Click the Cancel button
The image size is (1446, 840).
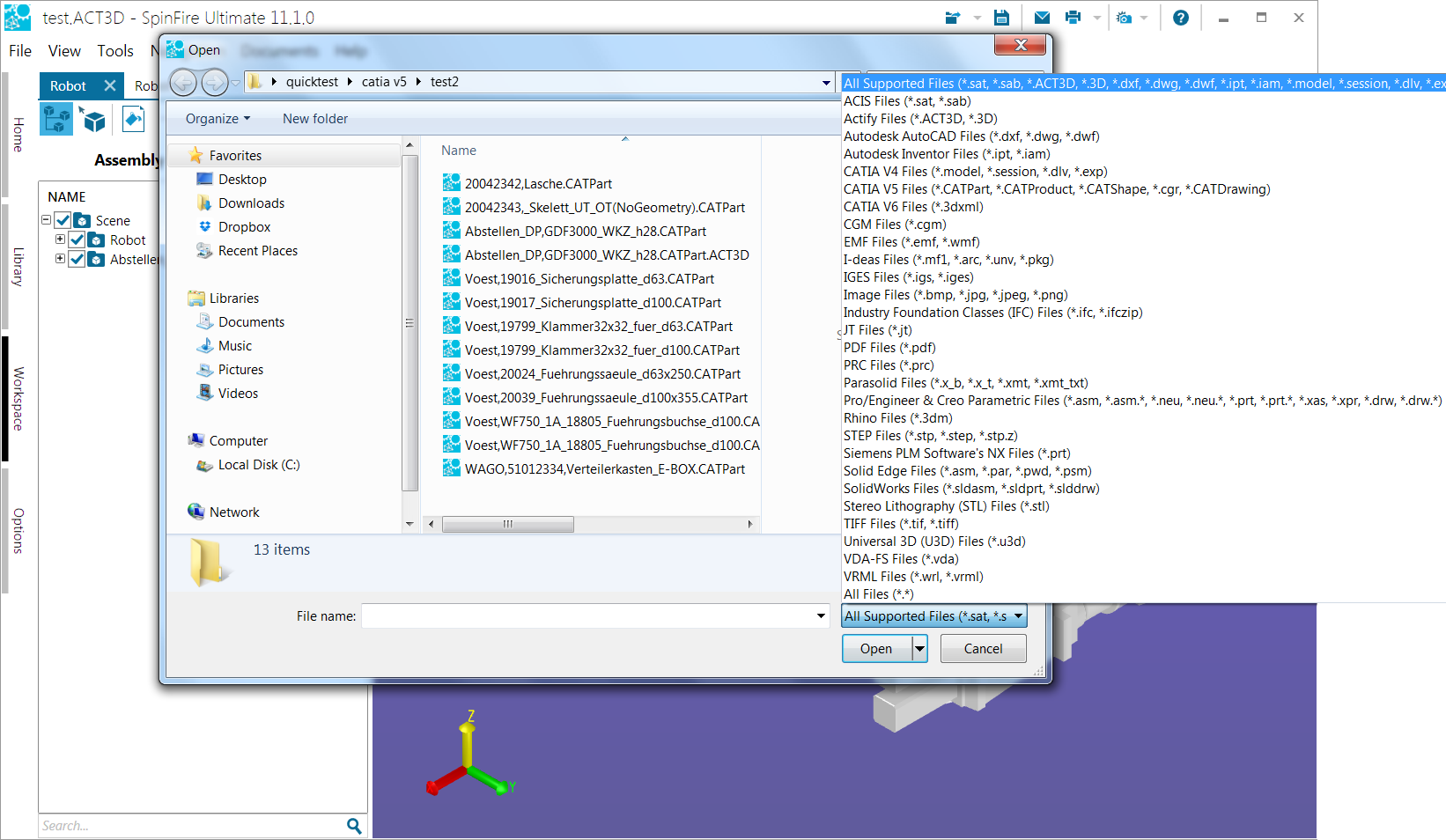point(983,649)
